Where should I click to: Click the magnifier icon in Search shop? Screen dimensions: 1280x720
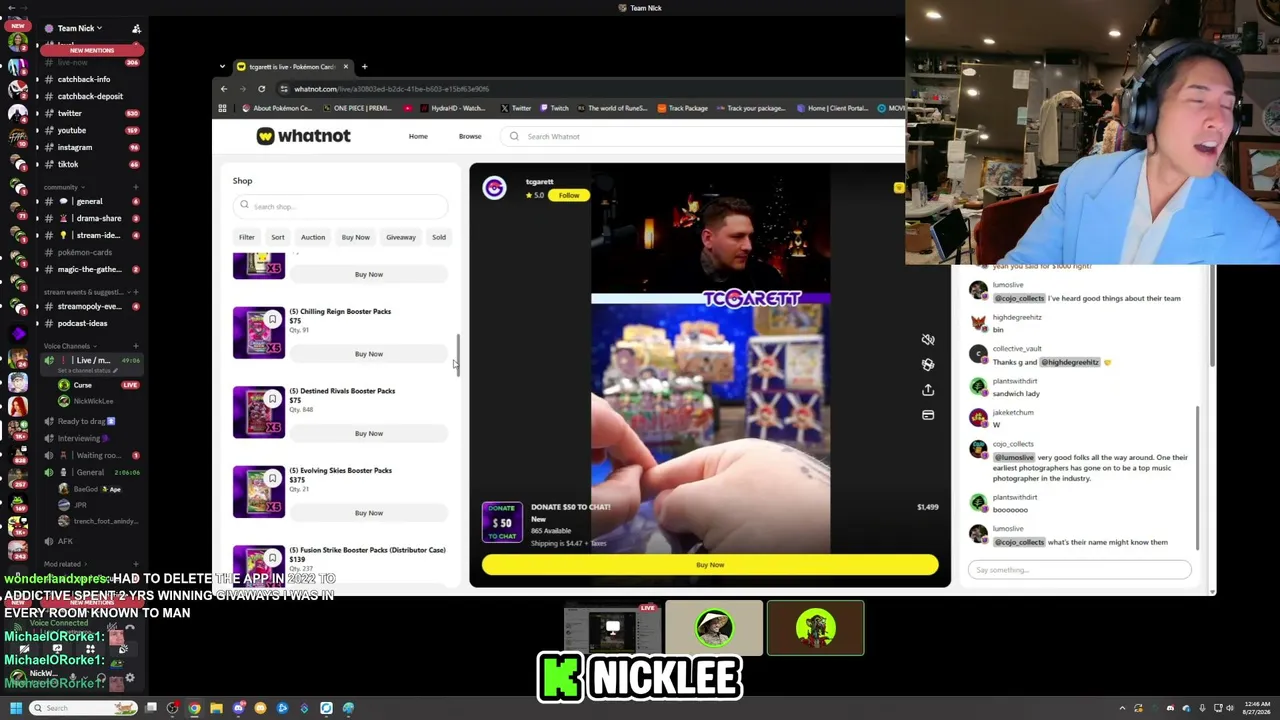[244, 206]
